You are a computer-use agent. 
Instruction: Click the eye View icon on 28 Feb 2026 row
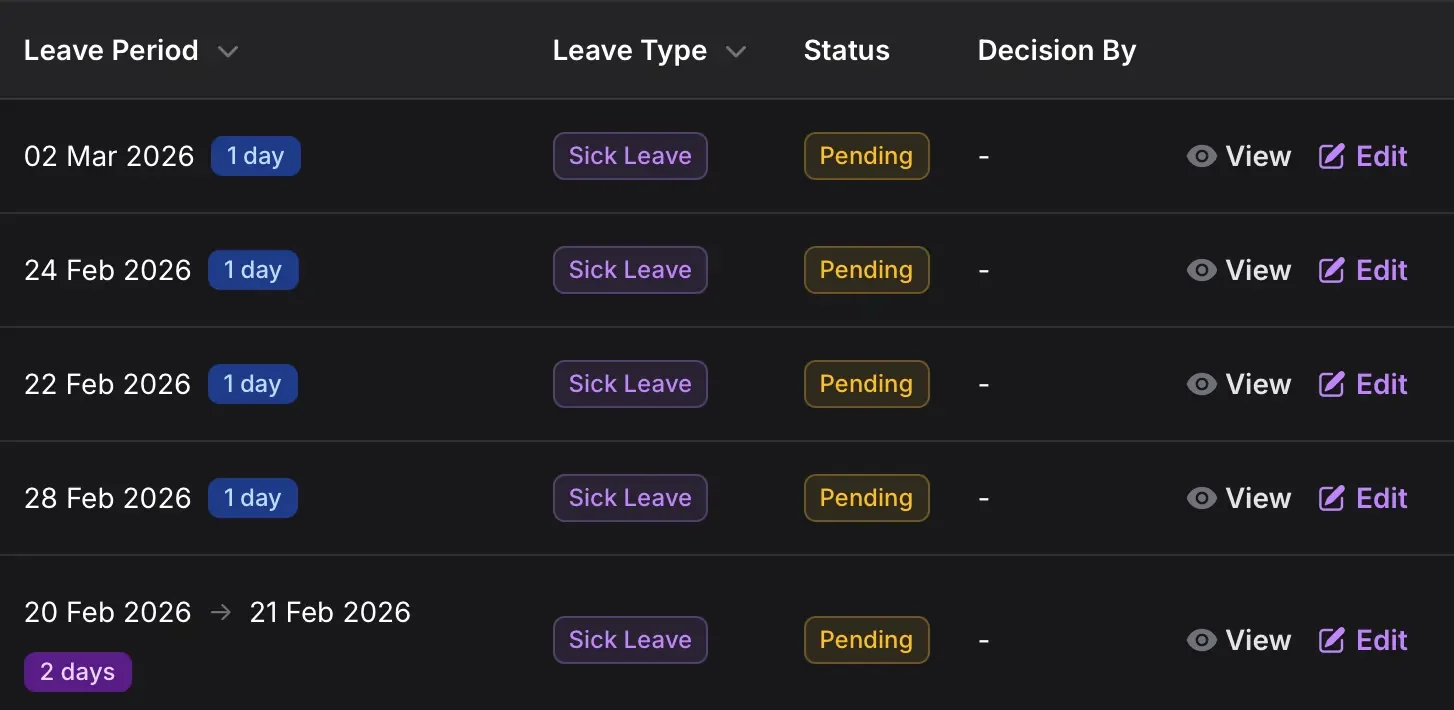point(1201,498)
